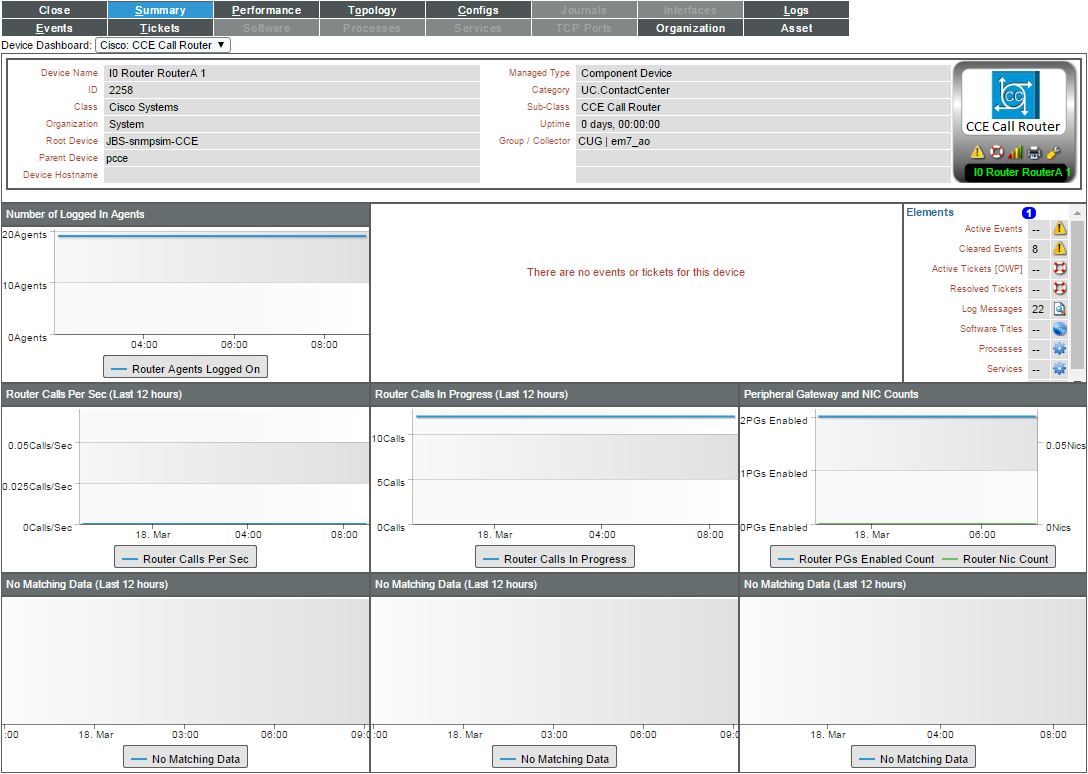Image resolution: width=1088 pixels, height=774 pixels.
Task: Open the Events tab
Action: (54, 28)
